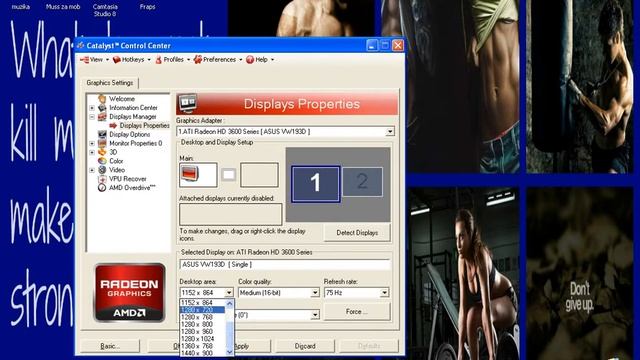
Task: Click the Monitor Properties 0 icon
Action: point(102,143)
